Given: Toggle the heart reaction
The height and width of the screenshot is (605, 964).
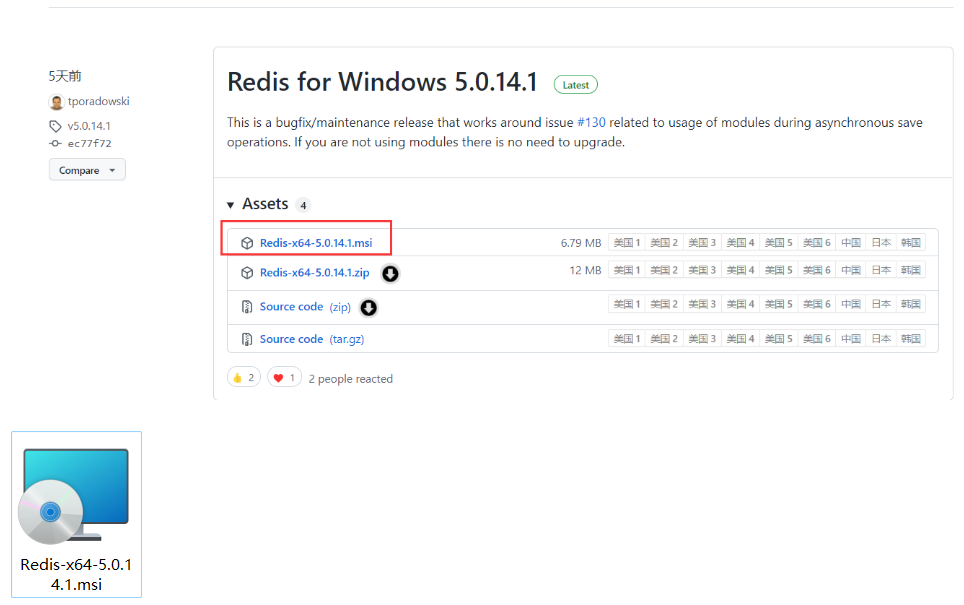Looking at the screenshot, I should tap(284, 378).
